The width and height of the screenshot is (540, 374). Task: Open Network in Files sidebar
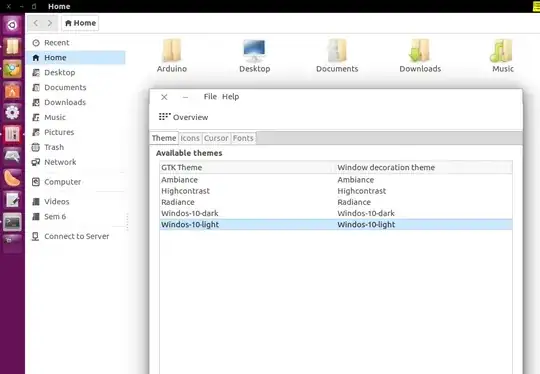(x=76, y=162)
